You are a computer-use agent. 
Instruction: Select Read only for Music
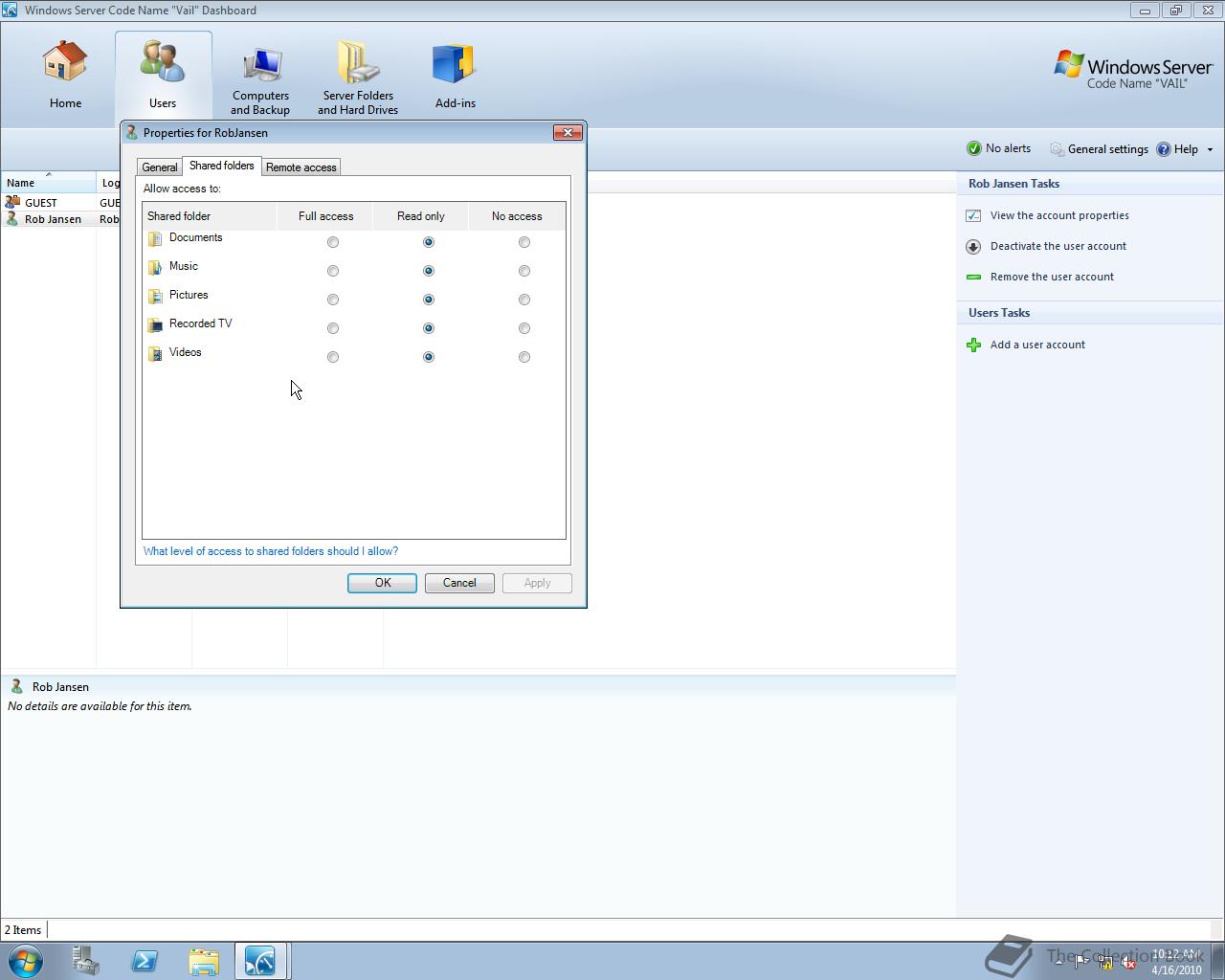click(429, 271)
